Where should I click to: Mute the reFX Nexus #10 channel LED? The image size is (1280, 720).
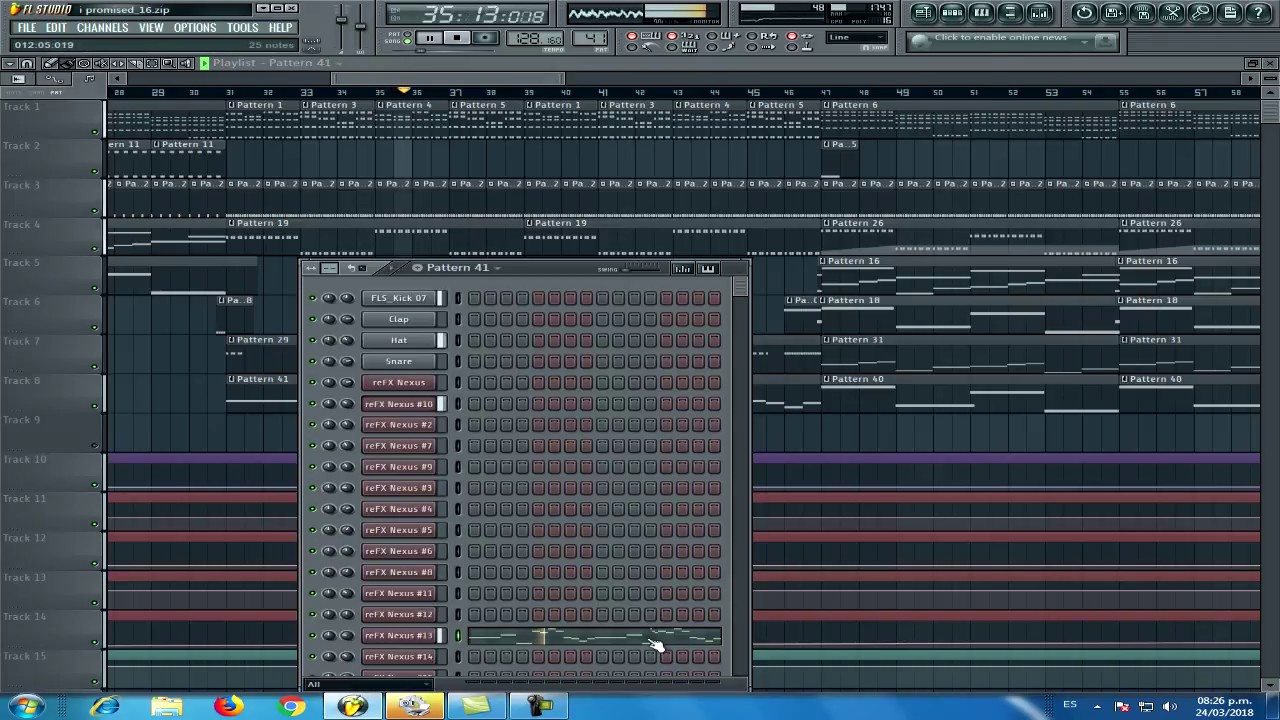pos(312,404)
